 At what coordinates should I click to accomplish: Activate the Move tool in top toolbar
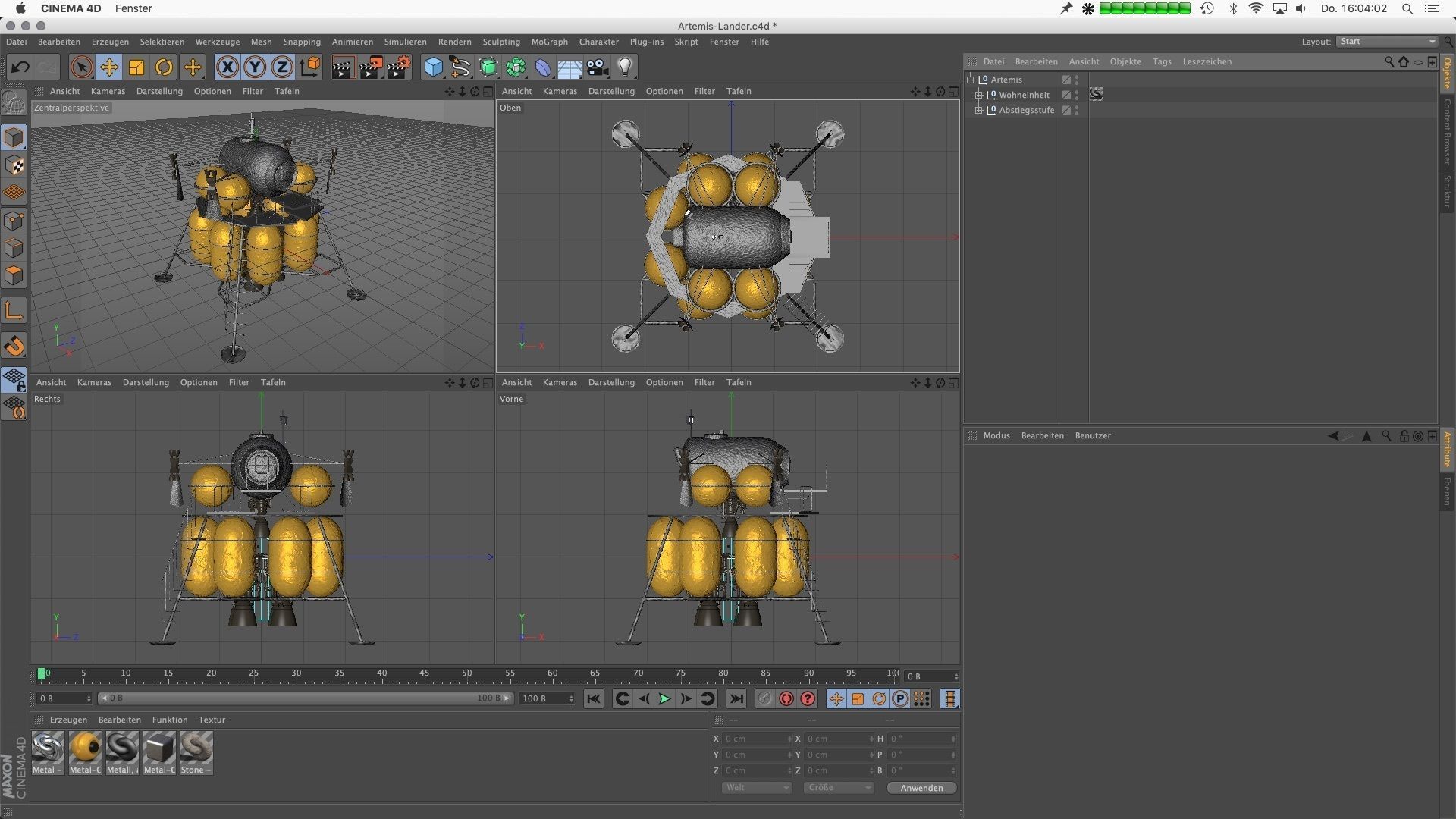(x=108, y=67)
